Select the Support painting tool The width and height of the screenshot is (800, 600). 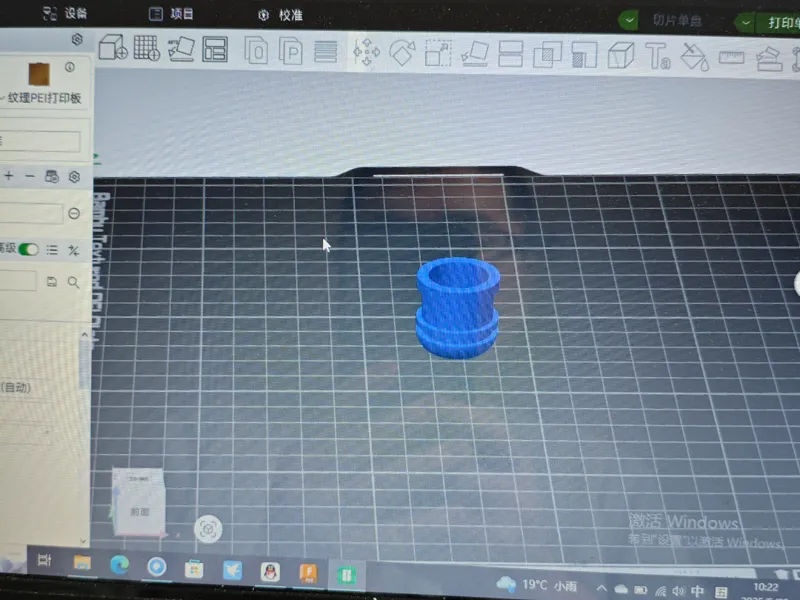click(584, 55)
